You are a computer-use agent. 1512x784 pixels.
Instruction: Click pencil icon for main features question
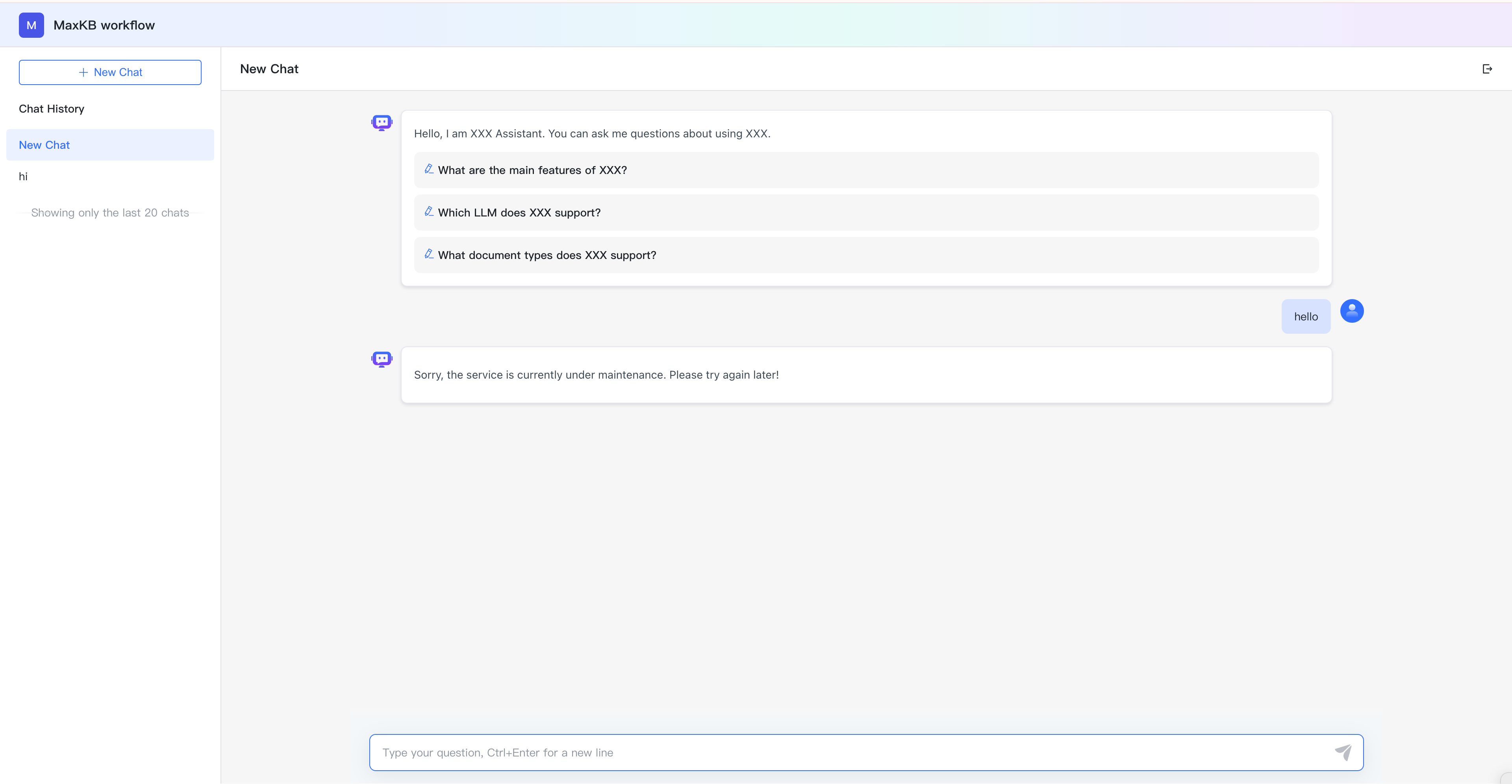pos(429,169)
